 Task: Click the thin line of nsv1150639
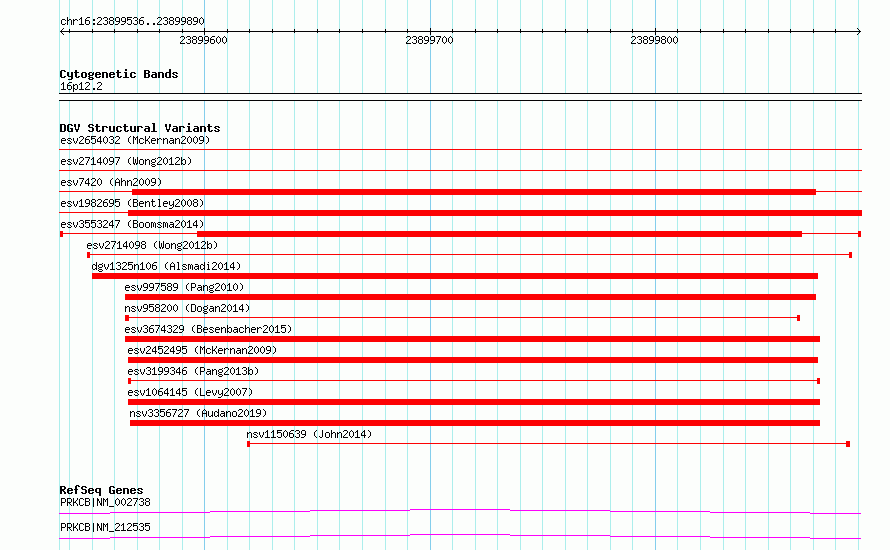pos(548,444)
